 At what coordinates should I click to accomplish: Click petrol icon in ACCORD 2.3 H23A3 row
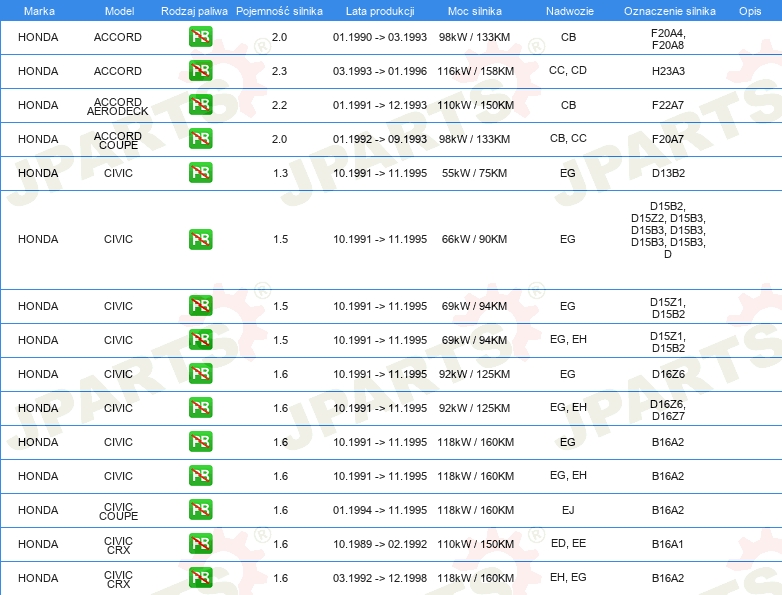tap(200, 71)
